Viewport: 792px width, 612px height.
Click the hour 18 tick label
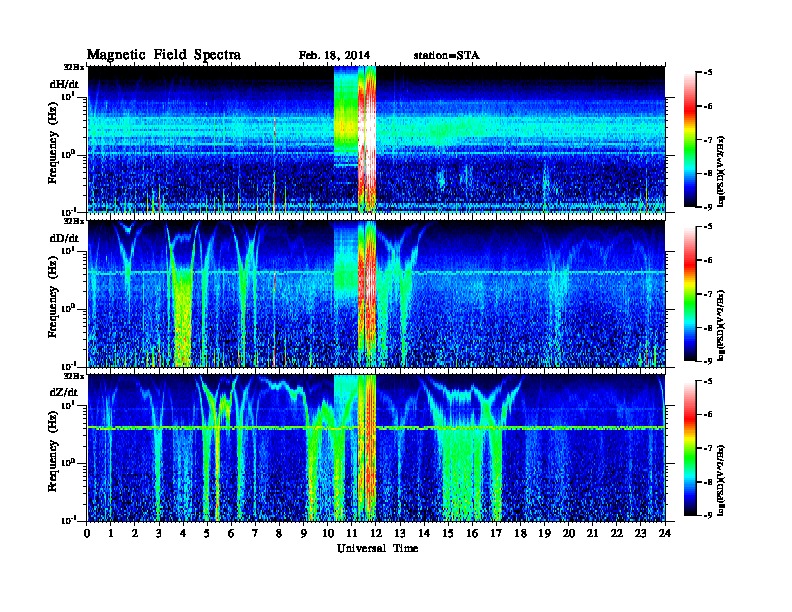click(x=520, y=533)
